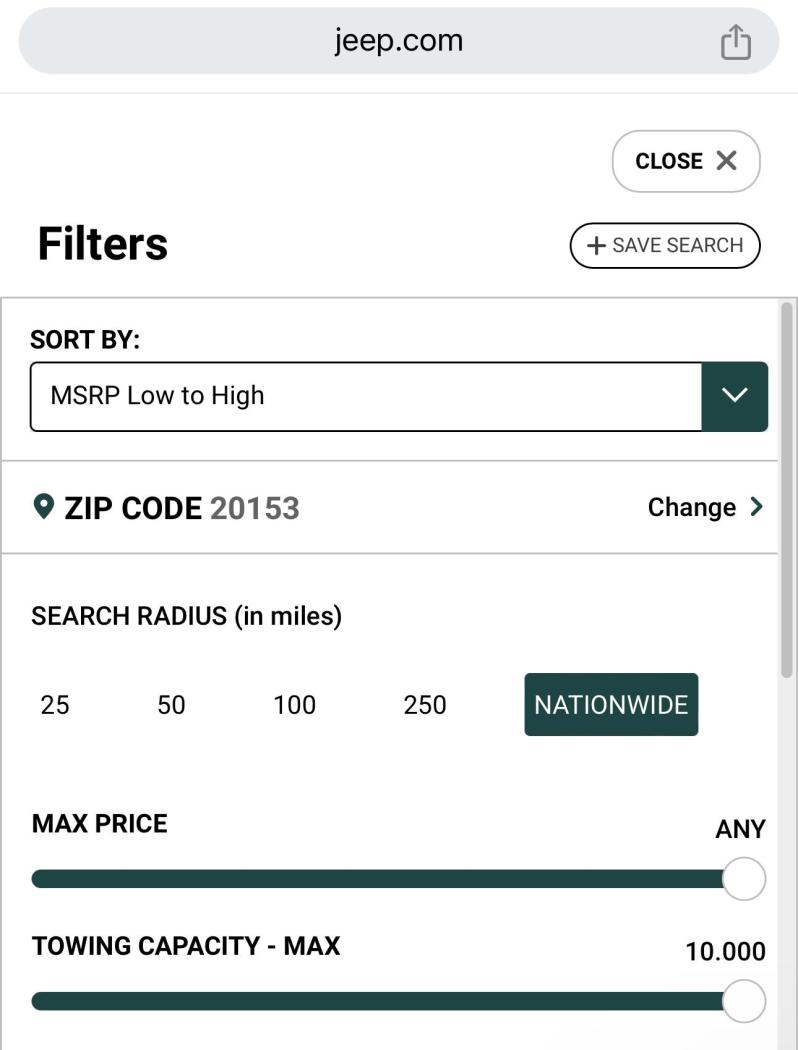Viewport: 798px width, 1050px height.
Task: Click the filters panel vertical scrollbar
Action: pos(787,490)
